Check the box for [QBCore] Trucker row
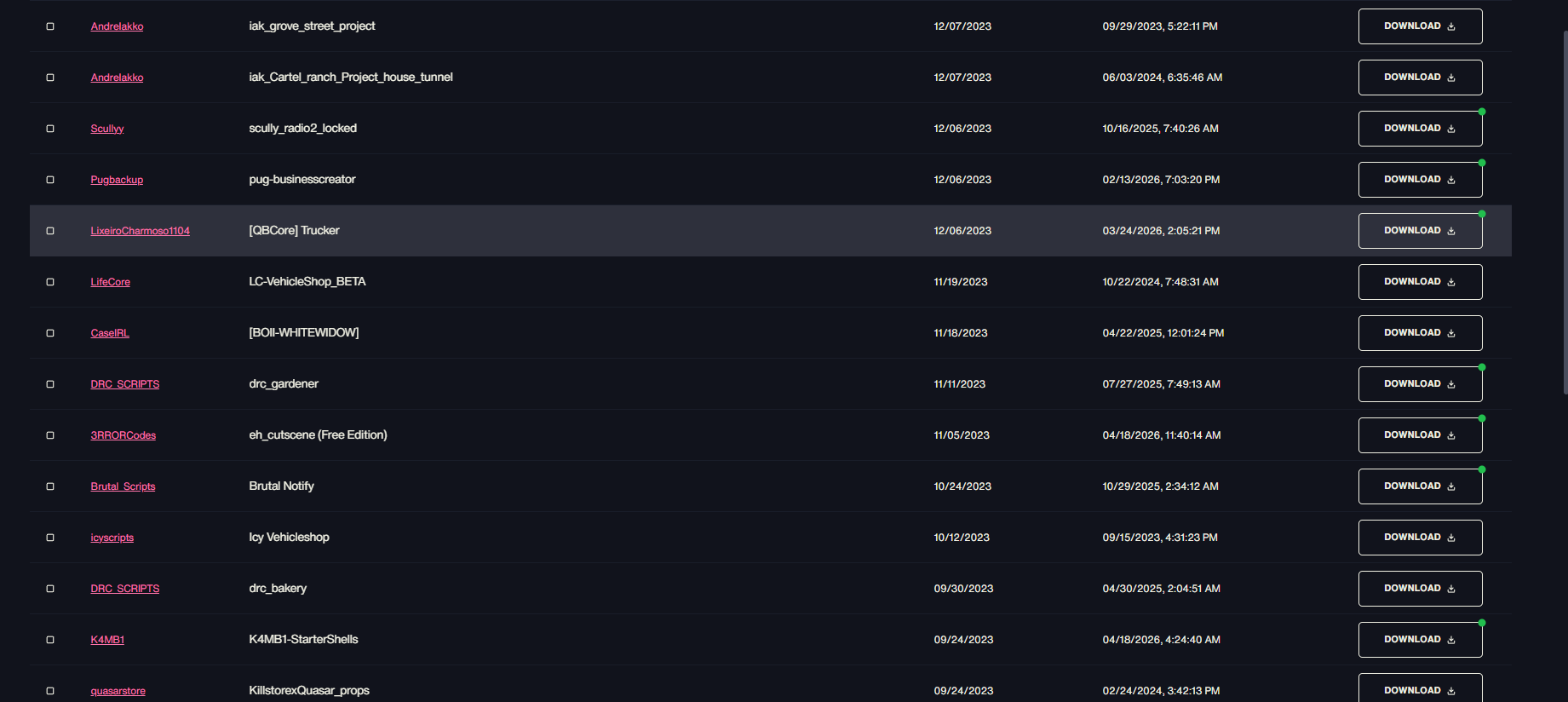The image size is (1568, 702). [x=50, y=231]
